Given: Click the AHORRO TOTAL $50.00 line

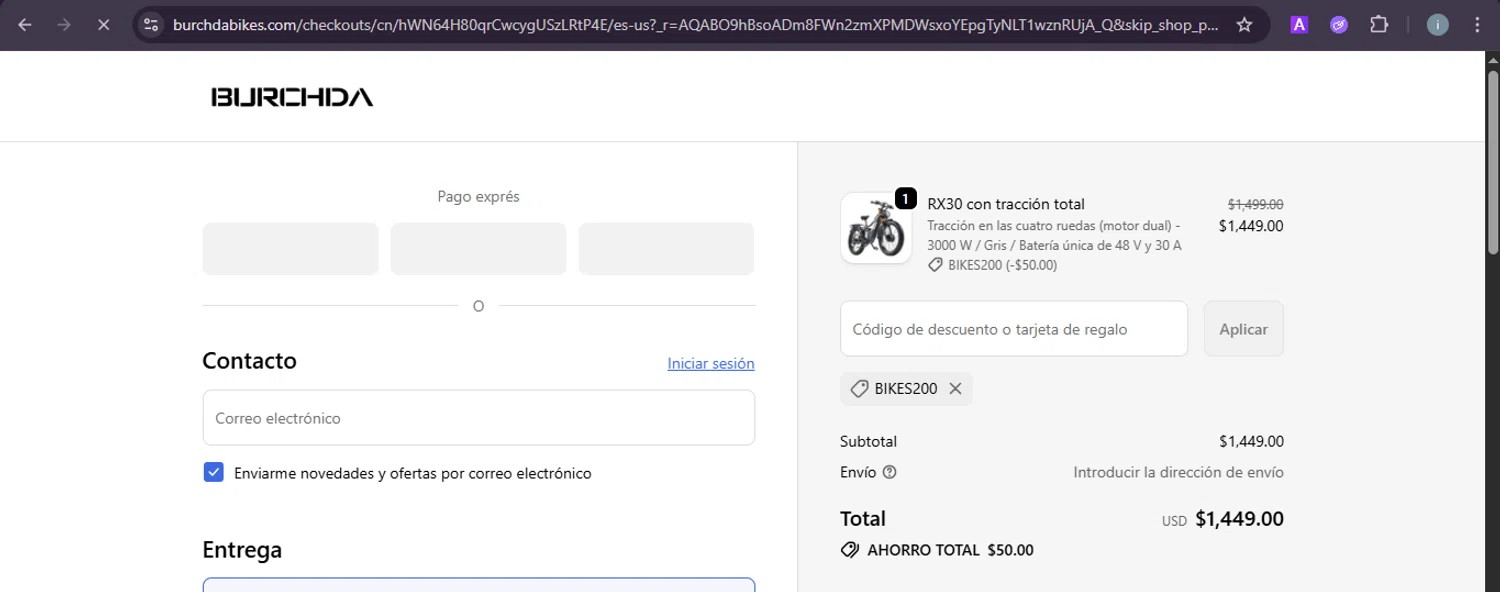Looking at the screenshot, I should 937,550.
